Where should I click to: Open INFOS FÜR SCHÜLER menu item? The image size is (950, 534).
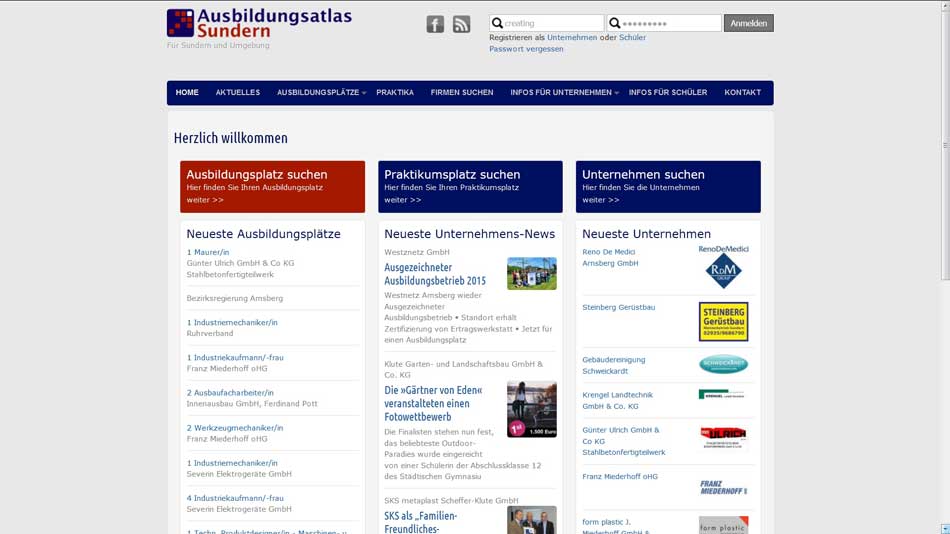(668, 93)
